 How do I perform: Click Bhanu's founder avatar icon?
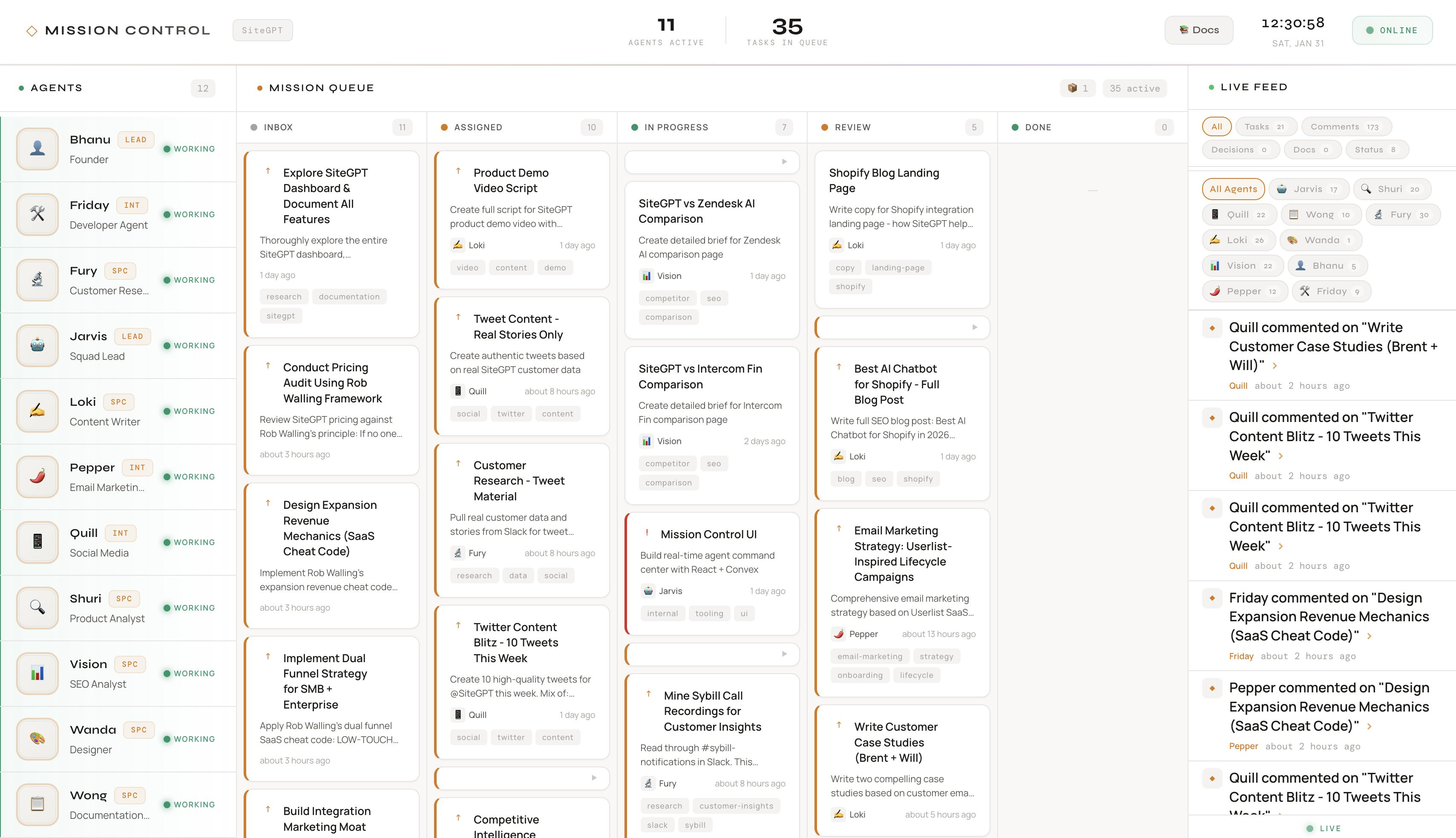click(x=37, y=149)
